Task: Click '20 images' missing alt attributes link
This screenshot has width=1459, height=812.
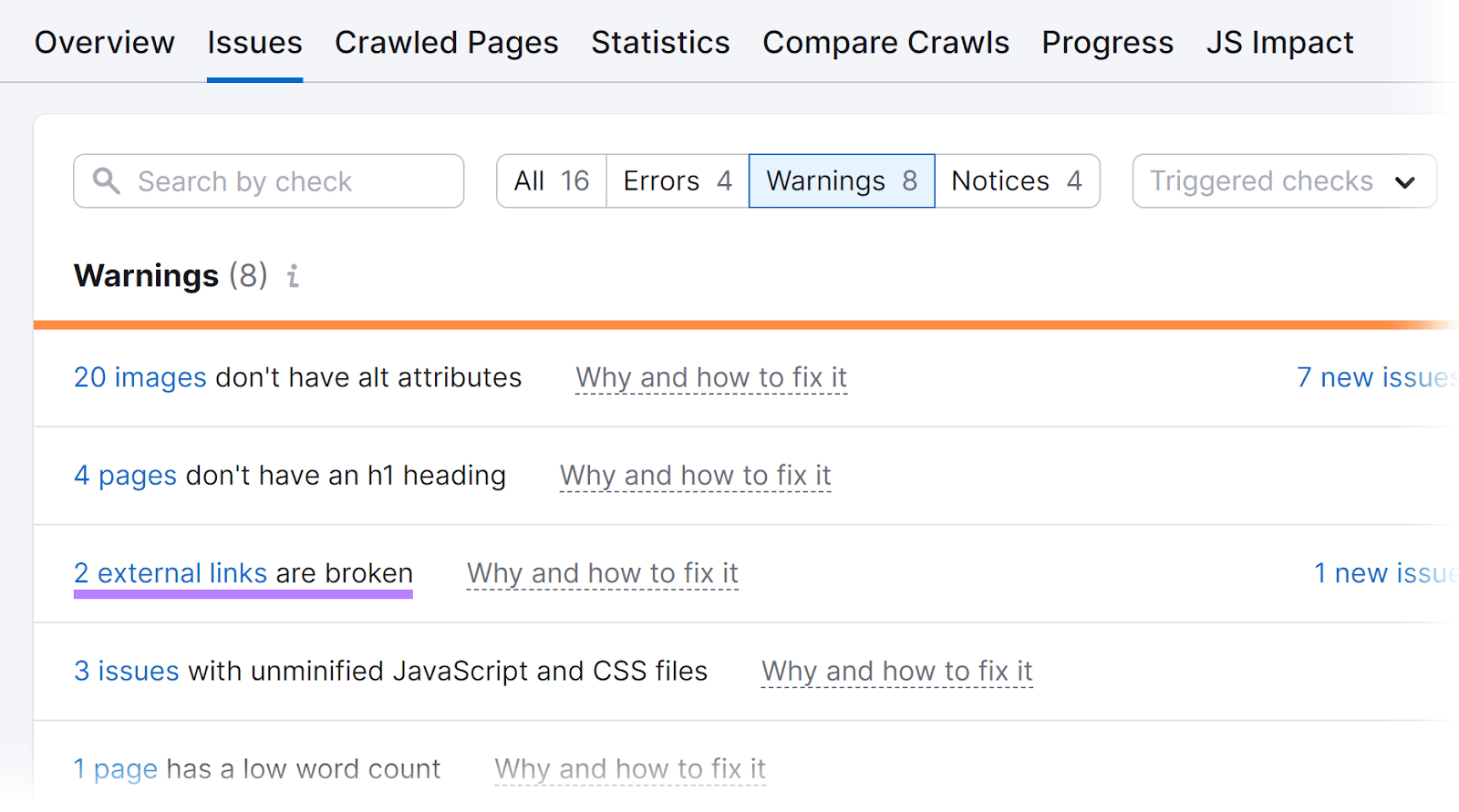Action: click(139, 377)
